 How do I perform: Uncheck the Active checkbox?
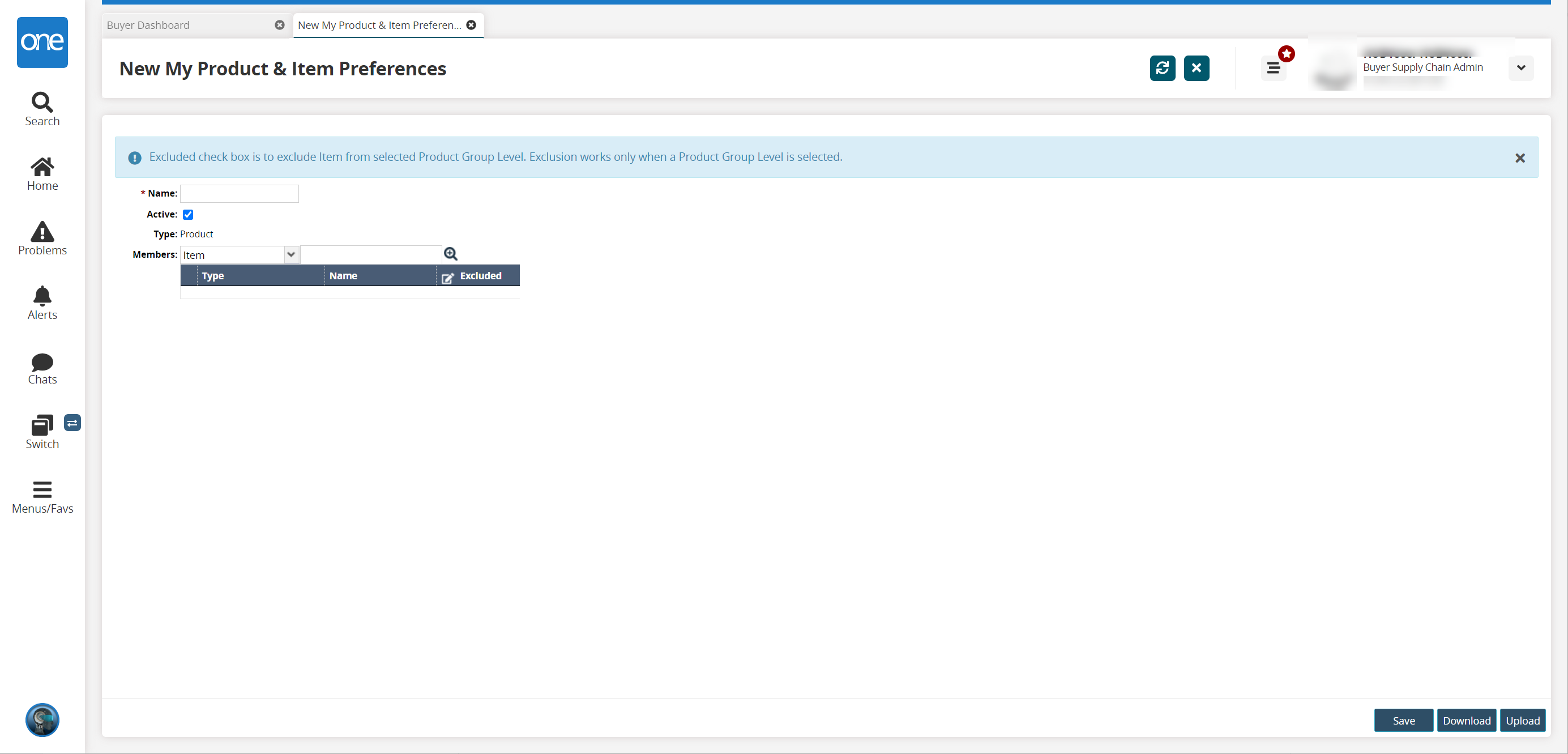(188, 214)
